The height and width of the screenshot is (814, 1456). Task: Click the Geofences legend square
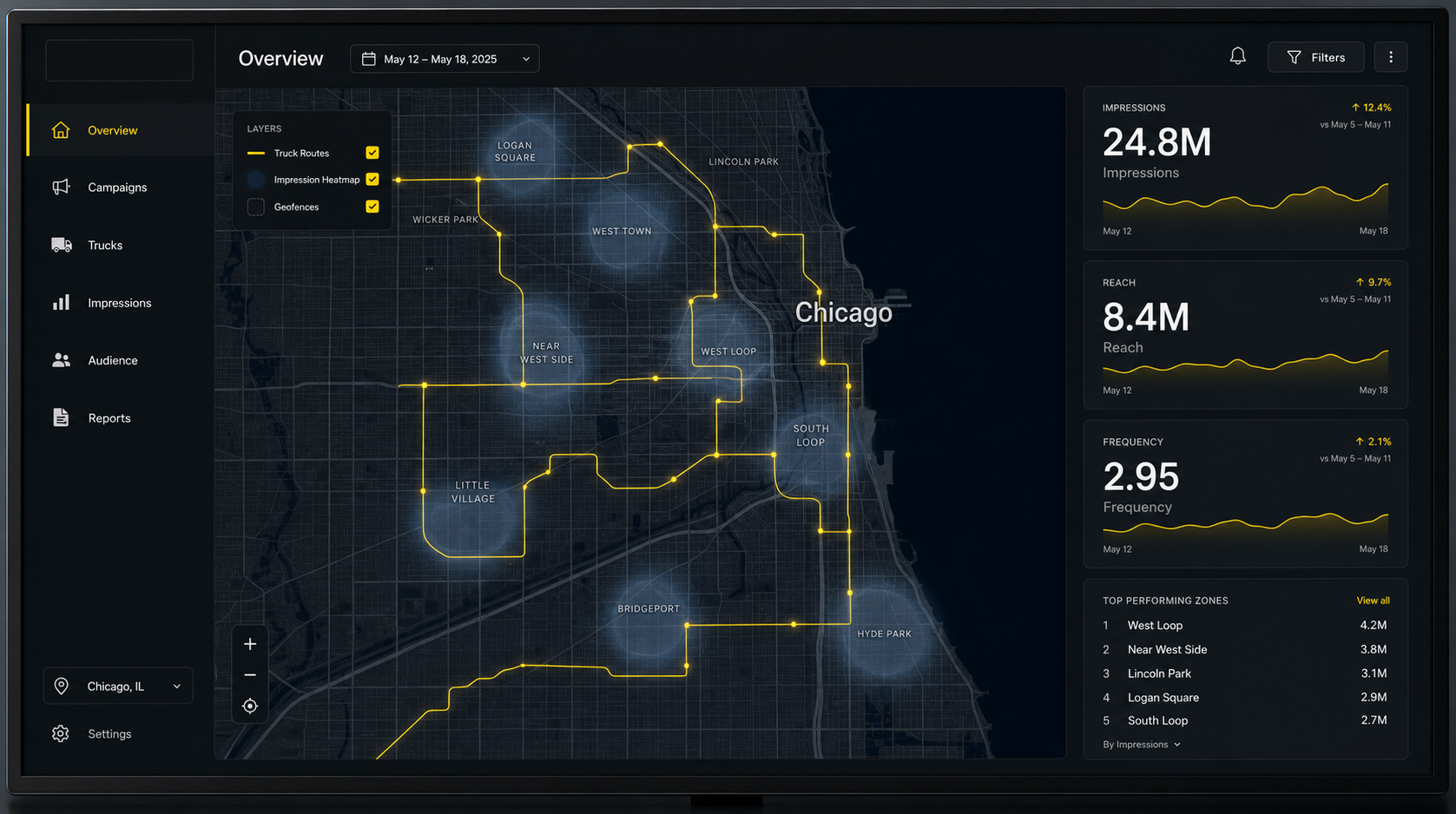click(256, 207)
